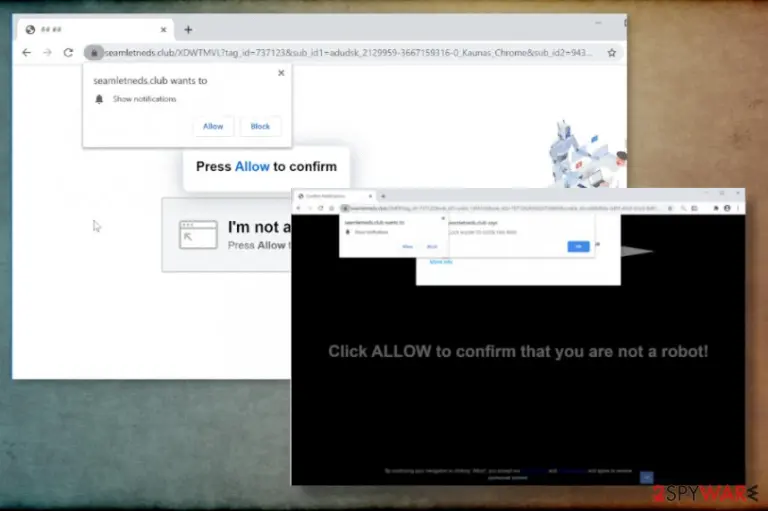The width and height of the screenshot is (768, 511).
Task: Close the first browser tab
Action: [164, 30]
